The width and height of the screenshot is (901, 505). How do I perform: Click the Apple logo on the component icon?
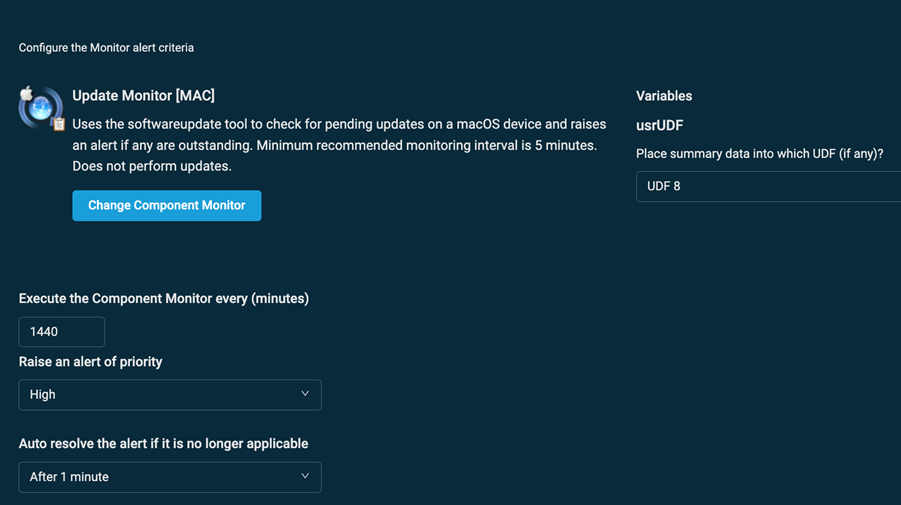click(27, 94)
